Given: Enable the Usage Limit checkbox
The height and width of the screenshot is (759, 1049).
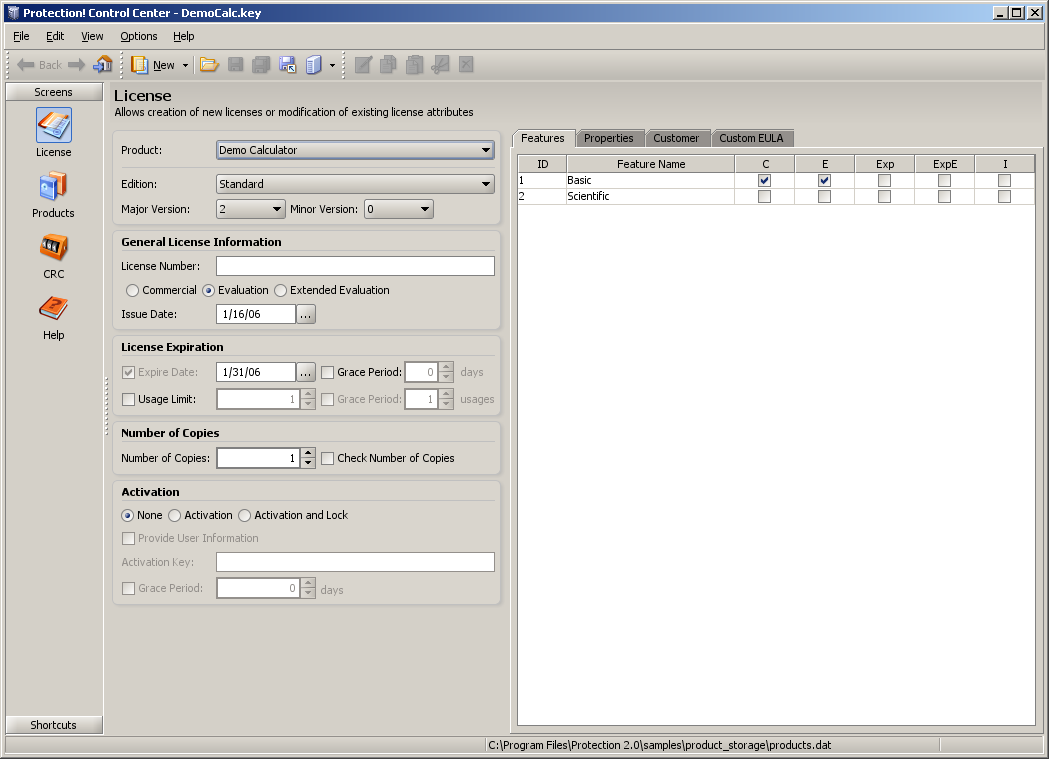Looking at the screenshot, I should pyautogui.click(x=128, y=400).
